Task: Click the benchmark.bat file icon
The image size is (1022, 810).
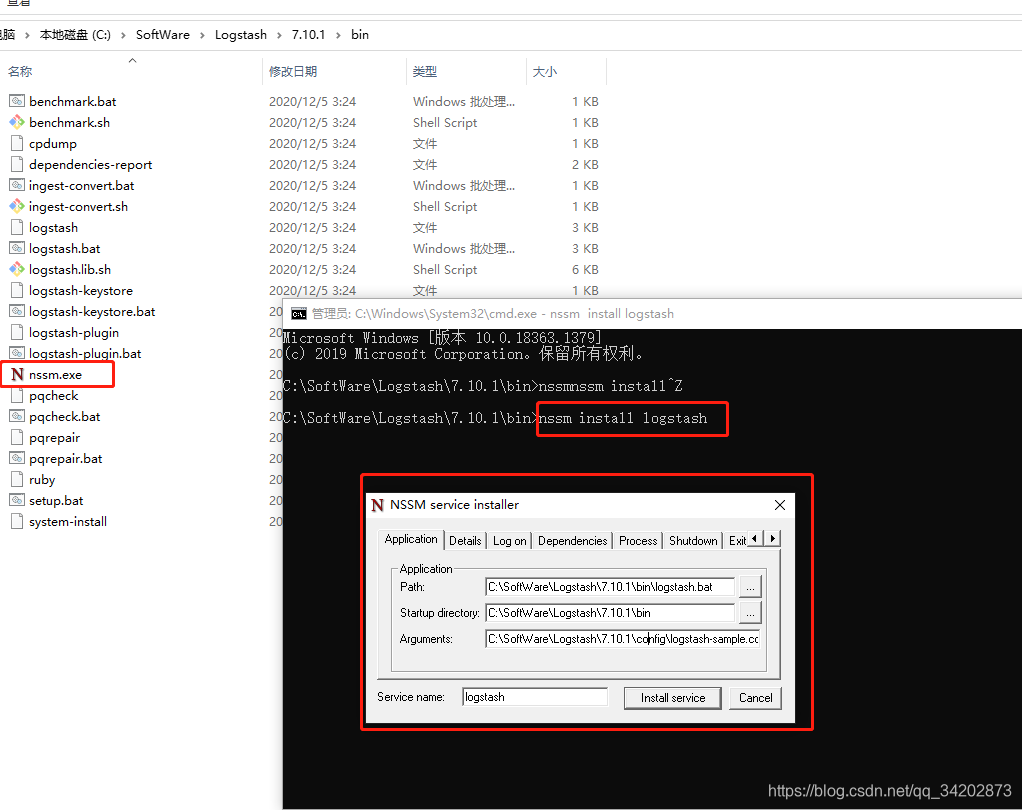Action: 17,101
